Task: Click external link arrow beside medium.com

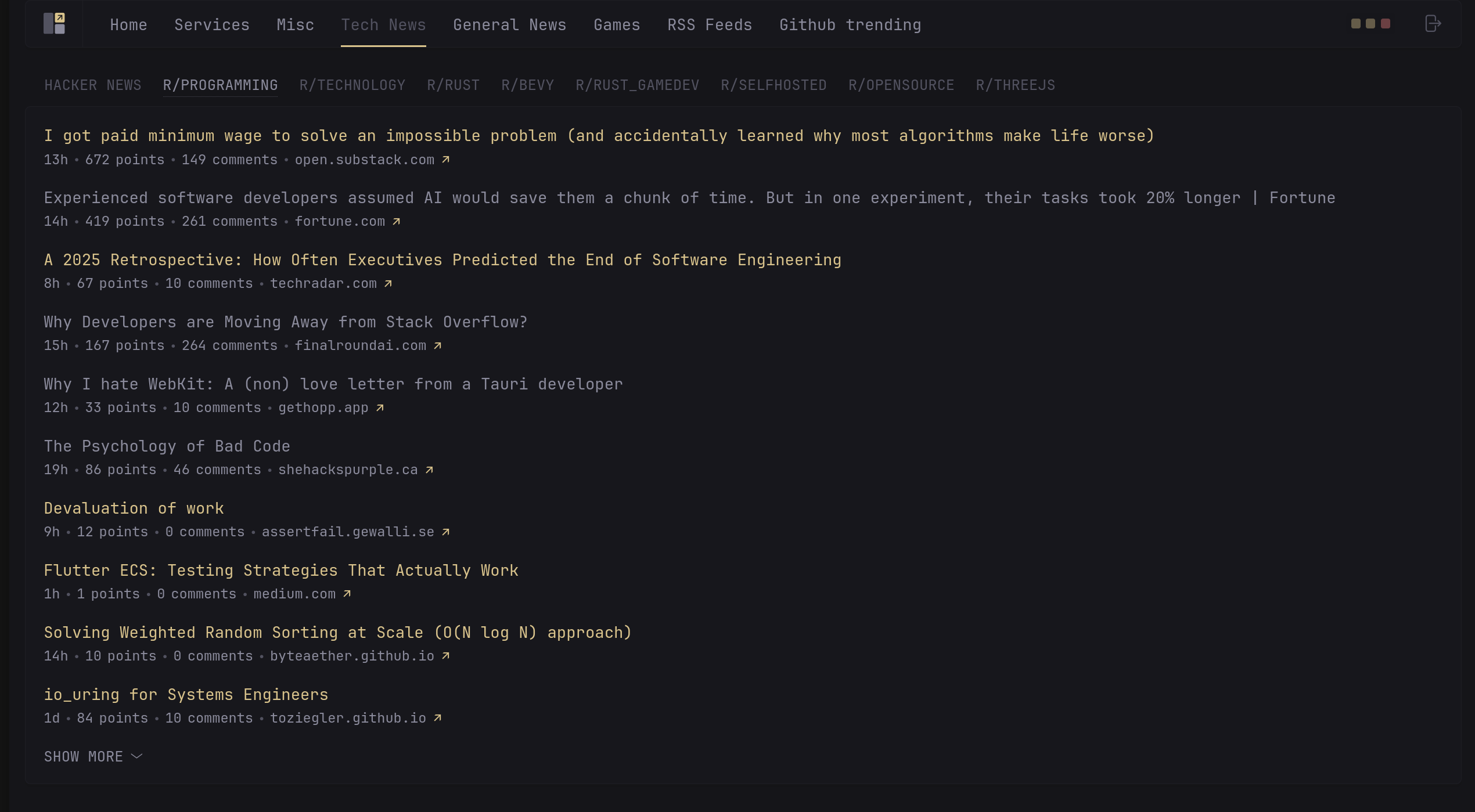Action: click(347, 594)
